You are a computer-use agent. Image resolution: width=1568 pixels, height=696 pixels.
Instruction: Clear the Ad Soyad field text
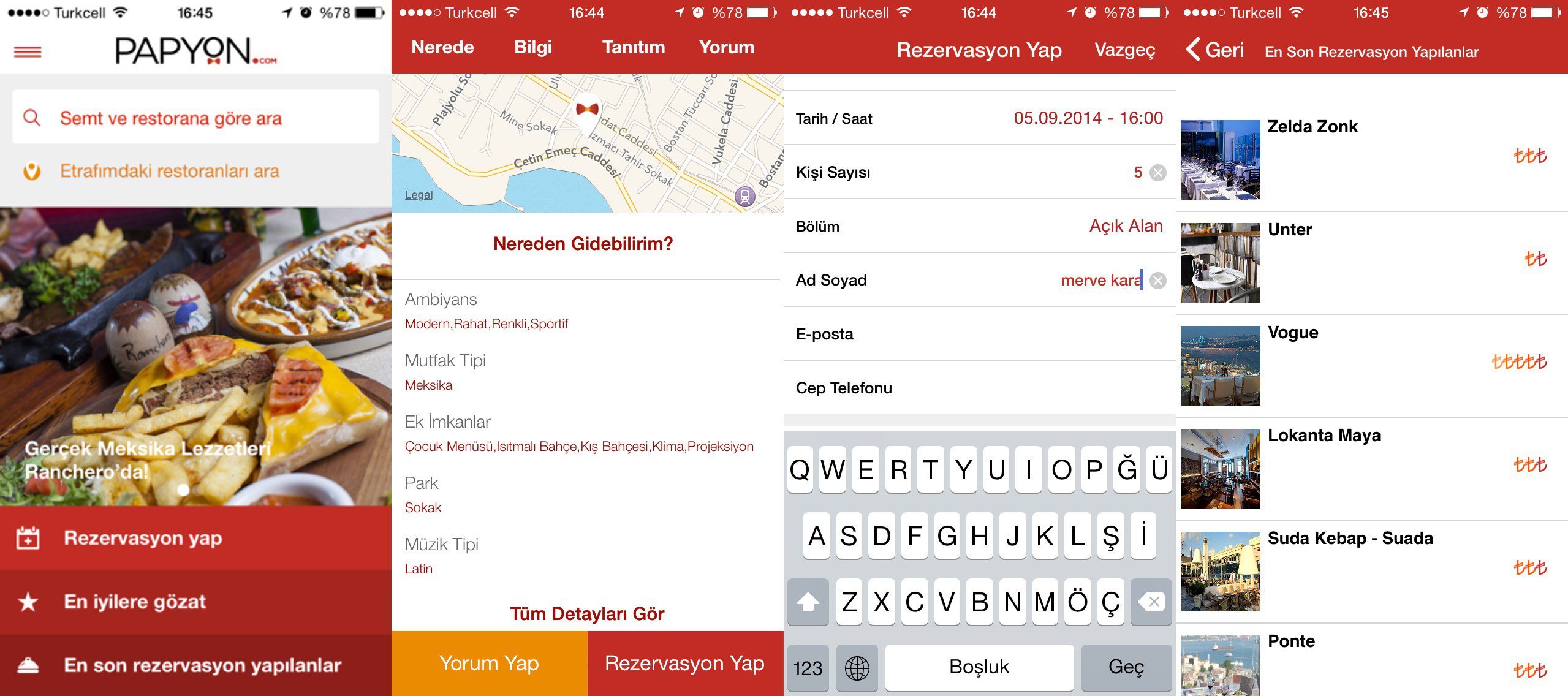click(1157, 281)
